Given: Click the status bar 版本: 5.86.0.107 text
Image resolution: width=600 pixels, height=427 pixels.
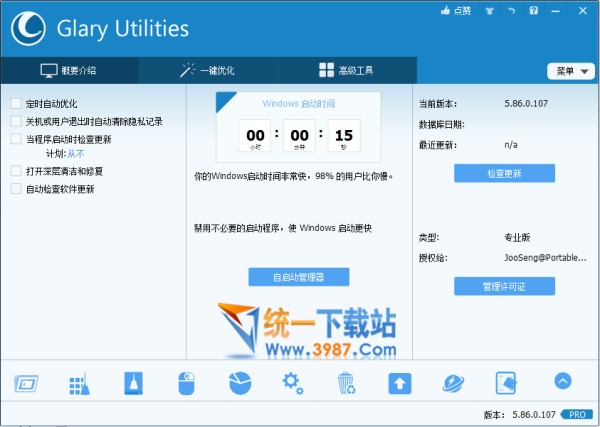Looking at the screenshot, I should point(520,414).
